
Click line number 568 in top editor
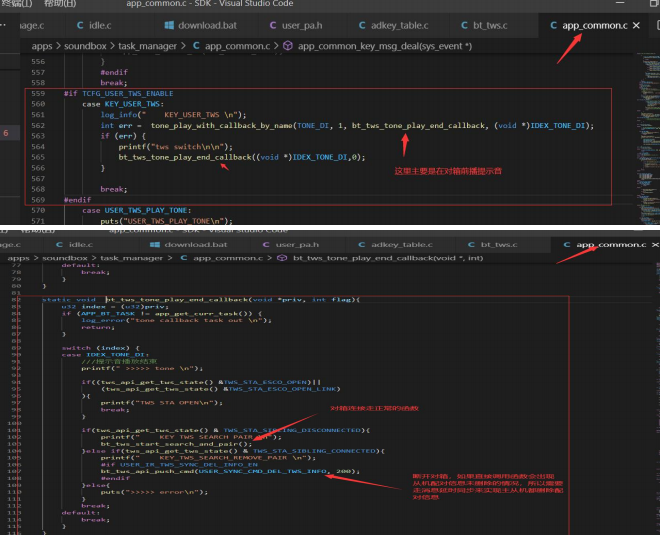pos(38,189)
